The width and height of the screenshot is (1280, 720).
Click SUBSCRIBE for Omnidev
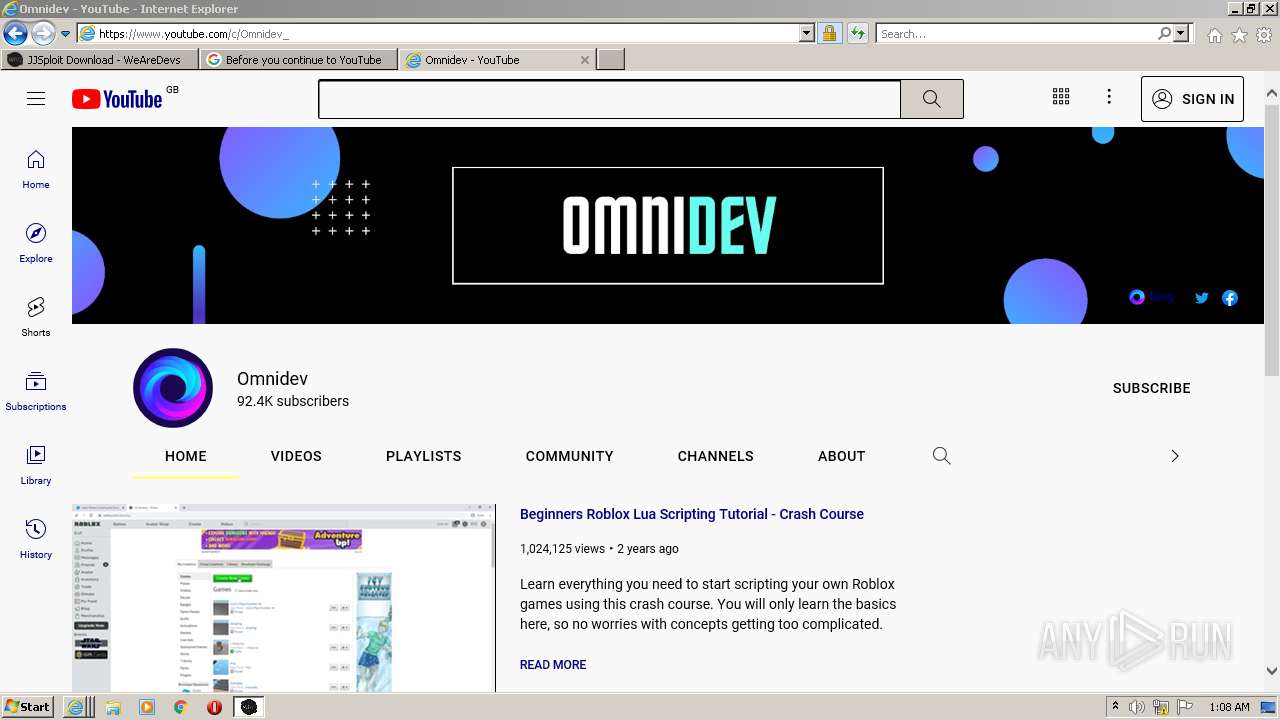pos(1152,388)
